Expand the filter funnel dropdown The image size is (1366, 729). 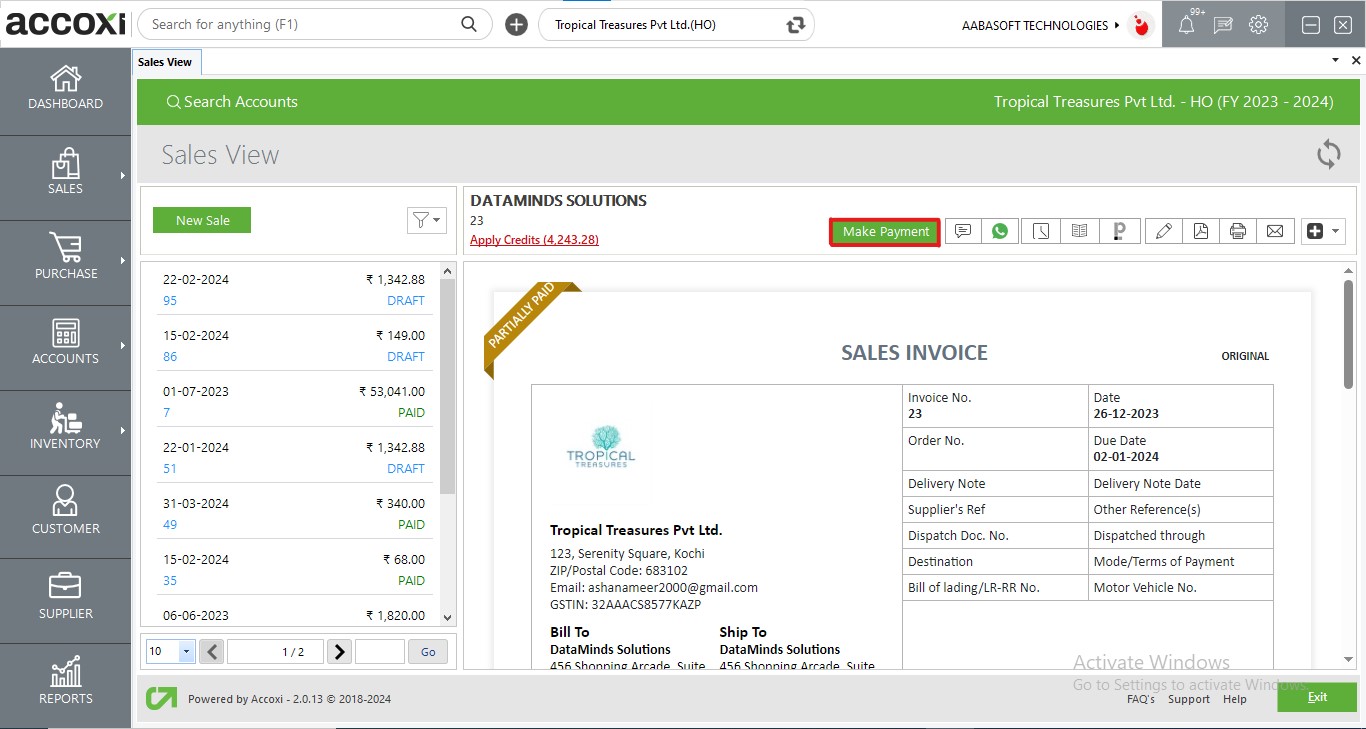426,220
